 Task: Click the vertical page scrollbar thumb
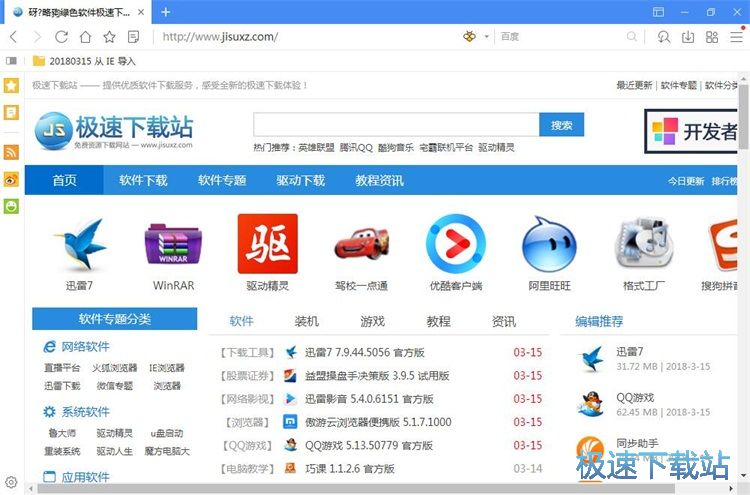743,117
